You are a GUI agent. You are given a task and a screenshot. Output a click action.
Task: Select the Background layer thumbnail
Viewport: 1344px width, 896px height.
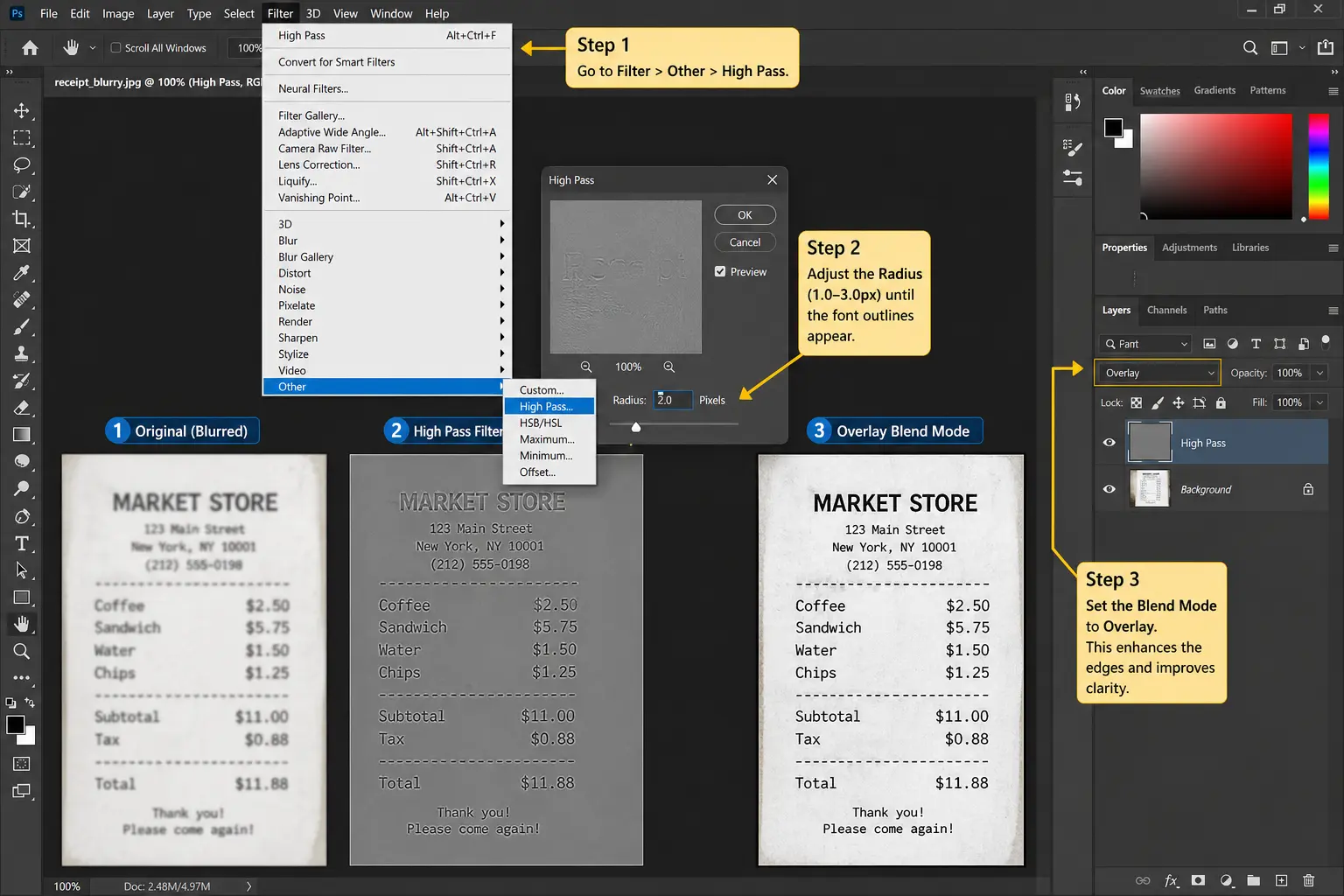pos(1150,489)
